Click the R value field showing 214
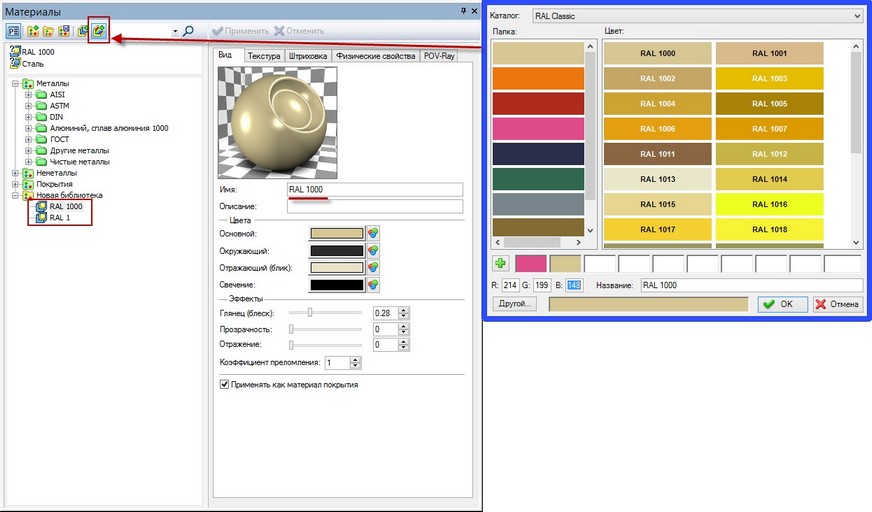Image resolution: width=872 pixels, height=512 pixels. [x=510, y=285]
